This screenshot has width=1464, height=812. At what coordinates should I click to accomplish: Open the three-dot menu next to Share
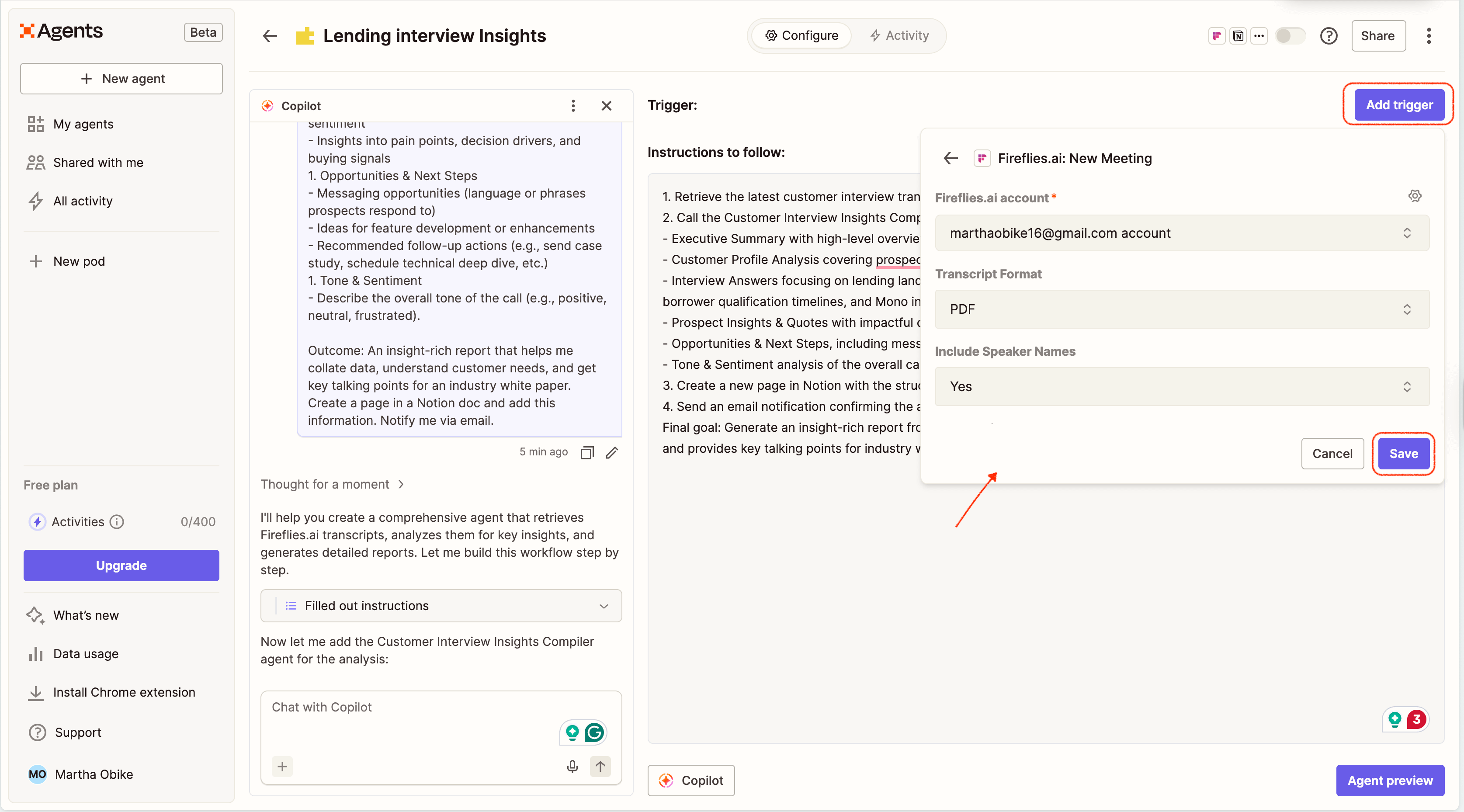(x=1429, y=36)
